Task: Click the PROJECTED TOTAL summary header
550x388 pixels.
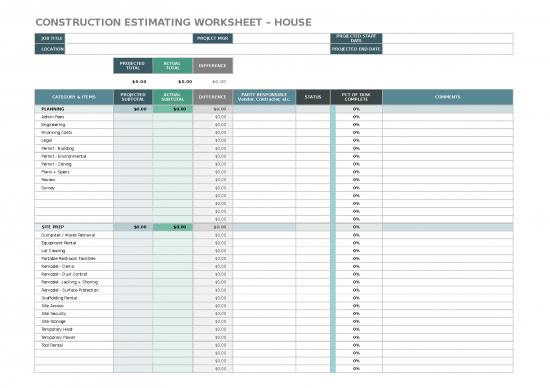Action: (133, 66)
